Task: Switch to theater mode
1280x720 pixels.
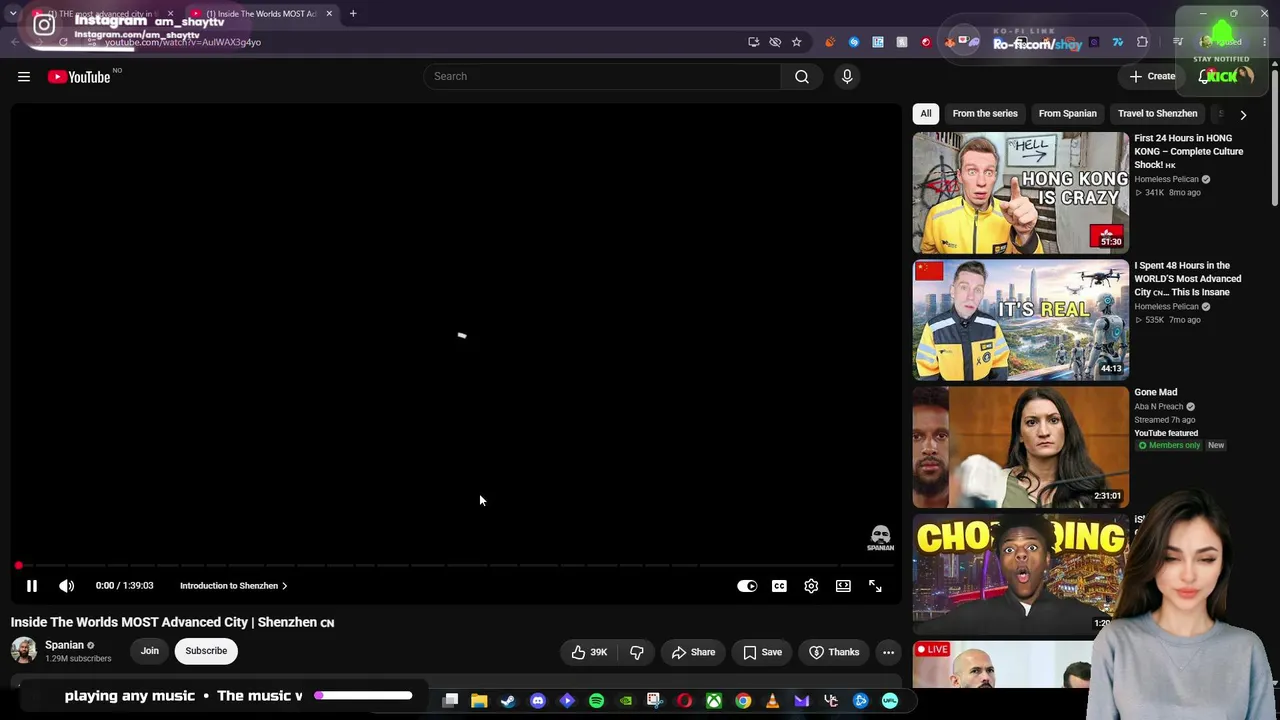Action: coord(843,586)
